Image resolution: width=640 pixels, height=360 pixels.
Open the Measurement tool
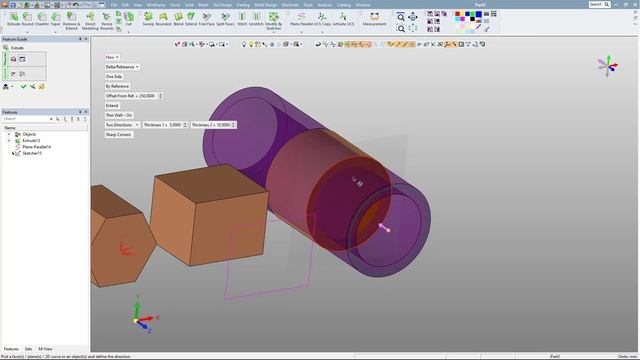pyautogui.click(x=374, y=19)
